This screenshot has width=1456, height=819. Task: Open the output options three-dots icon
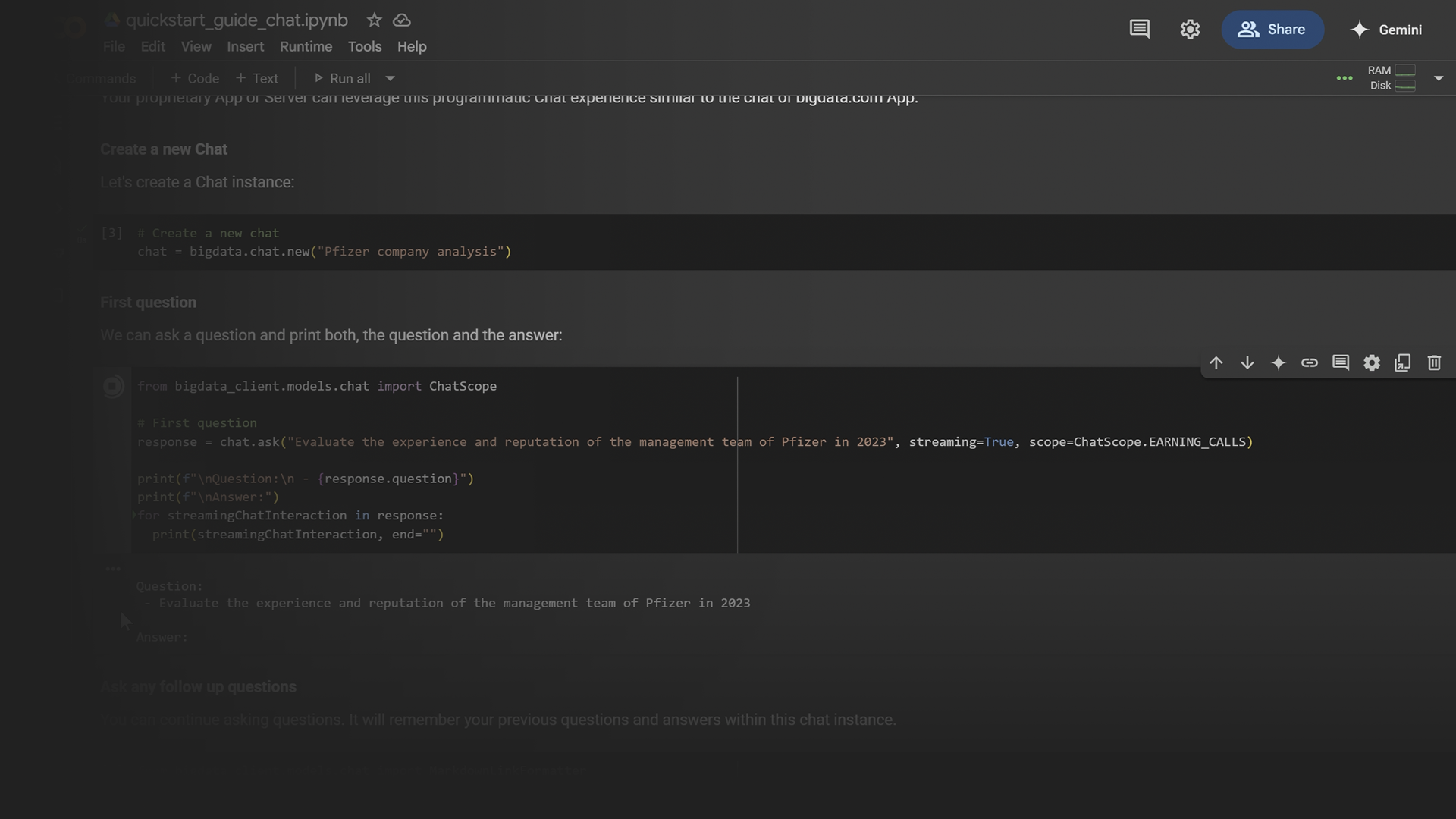click(113, 569)
